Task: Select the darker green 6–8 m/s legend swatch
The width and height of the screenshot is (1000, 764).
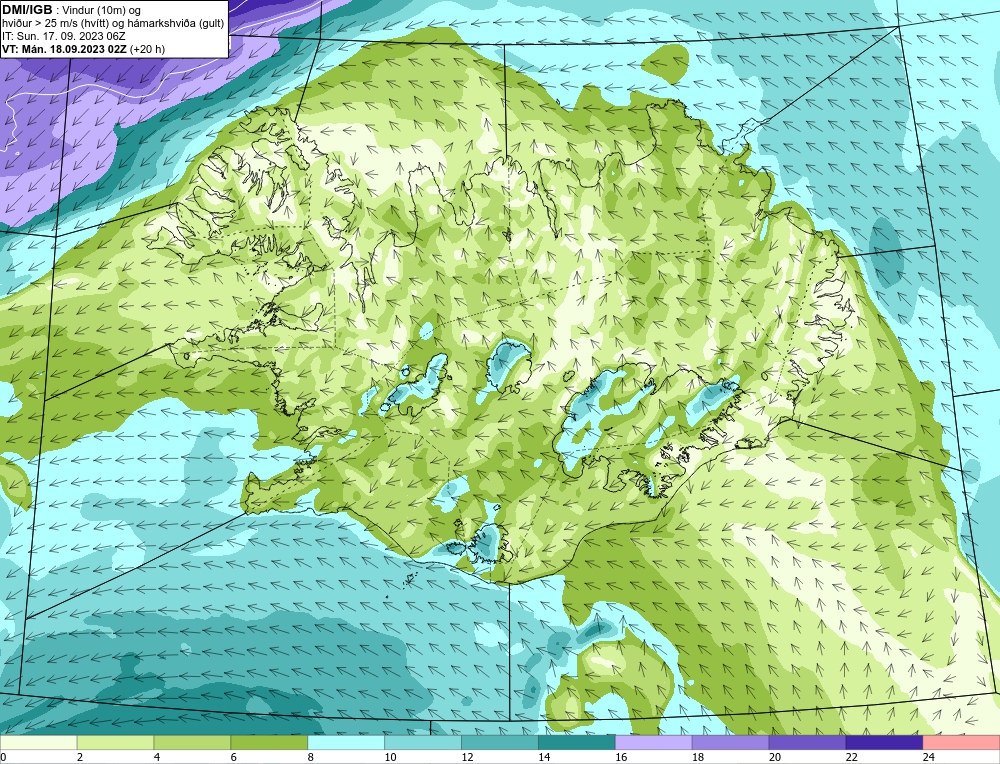Action: (269, 743)
